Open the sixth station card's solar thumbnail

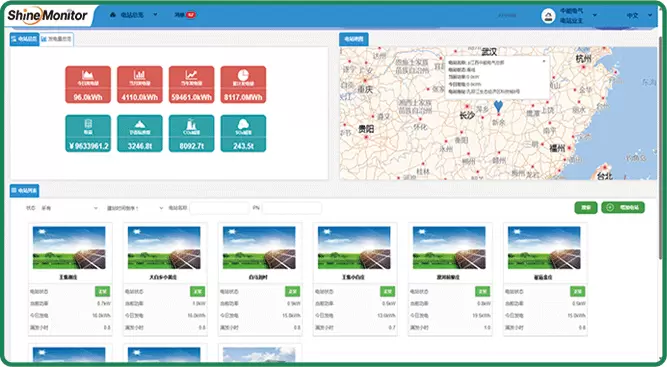[x=544, y=248]
